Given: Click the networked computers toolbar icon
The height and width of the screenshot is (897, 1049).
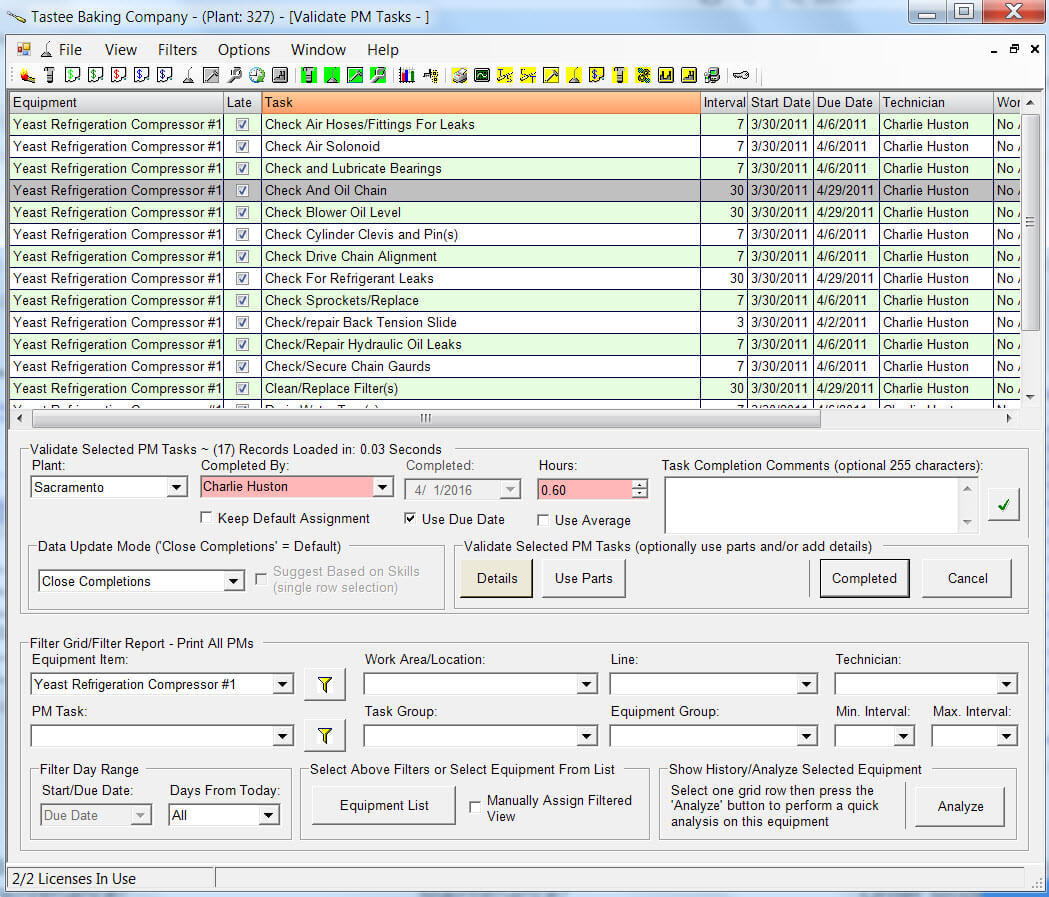Looking at the screenshot, I should [x=712, y=76].
